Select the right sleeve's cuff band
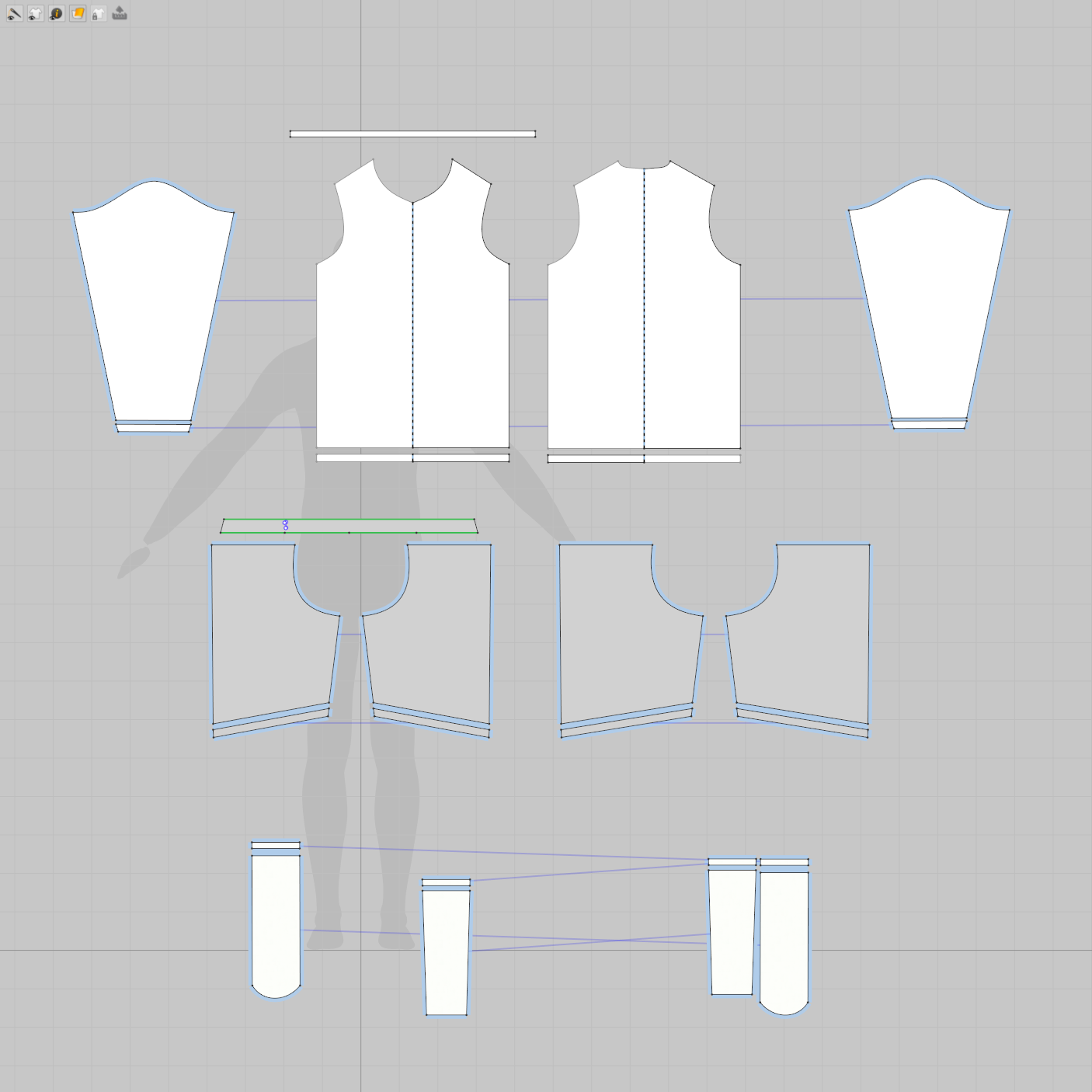The width and height of the screenshot is (1092, 1092). pos(929,425)
